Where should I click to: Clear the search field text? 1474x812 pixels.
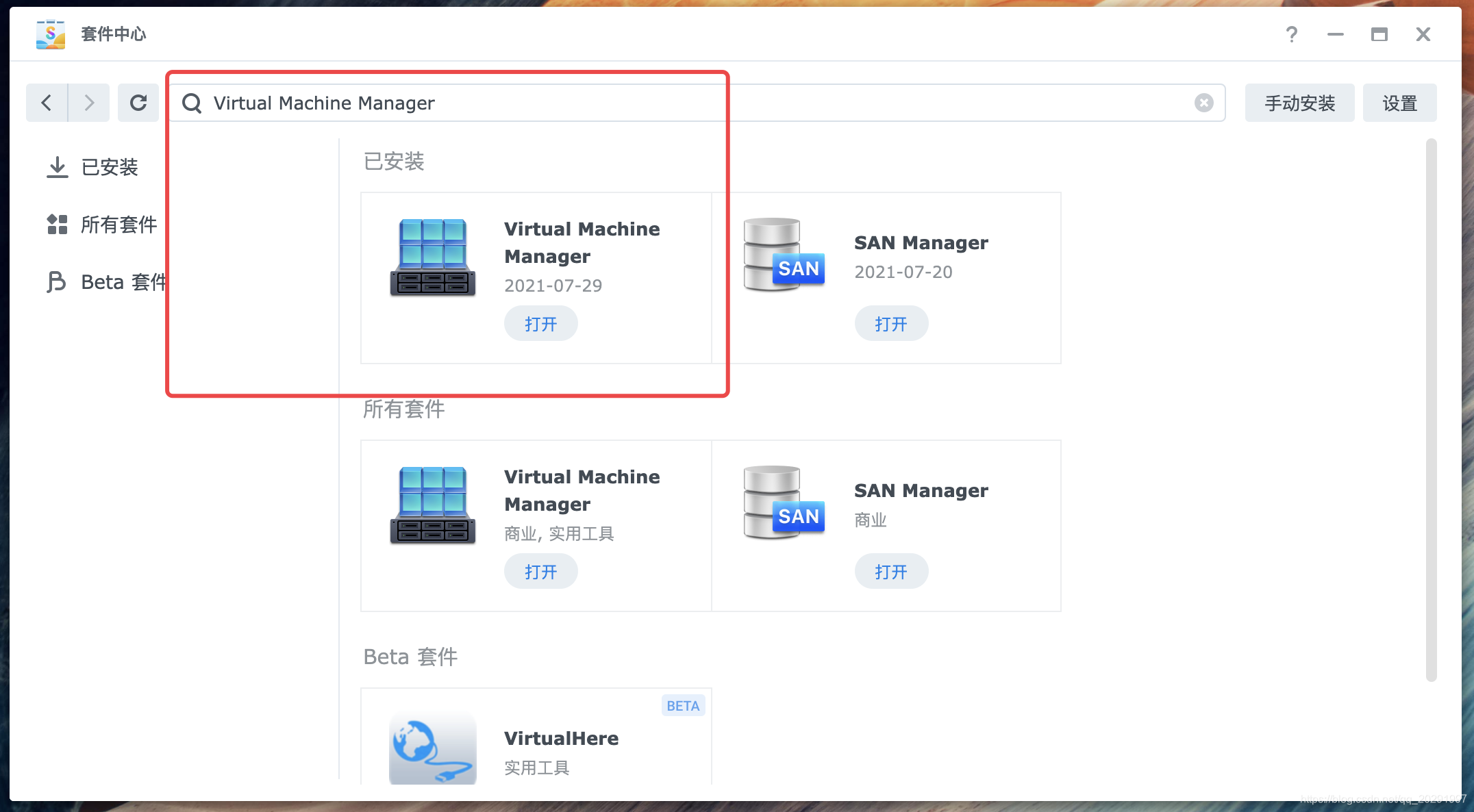click(x=1203, y=103)
